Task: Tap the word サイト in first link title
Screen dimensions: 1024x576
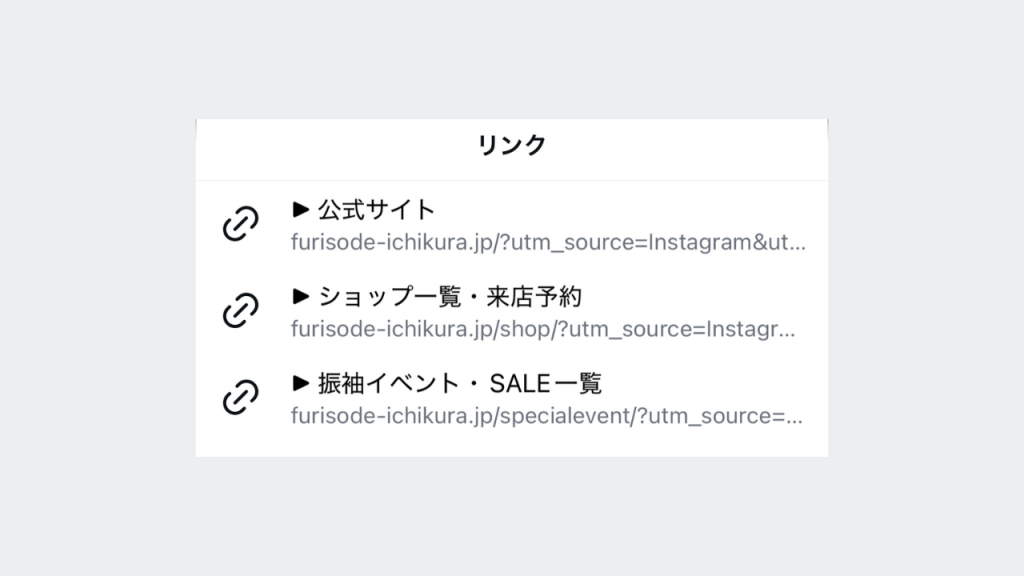Action: (x=400, y=209)
